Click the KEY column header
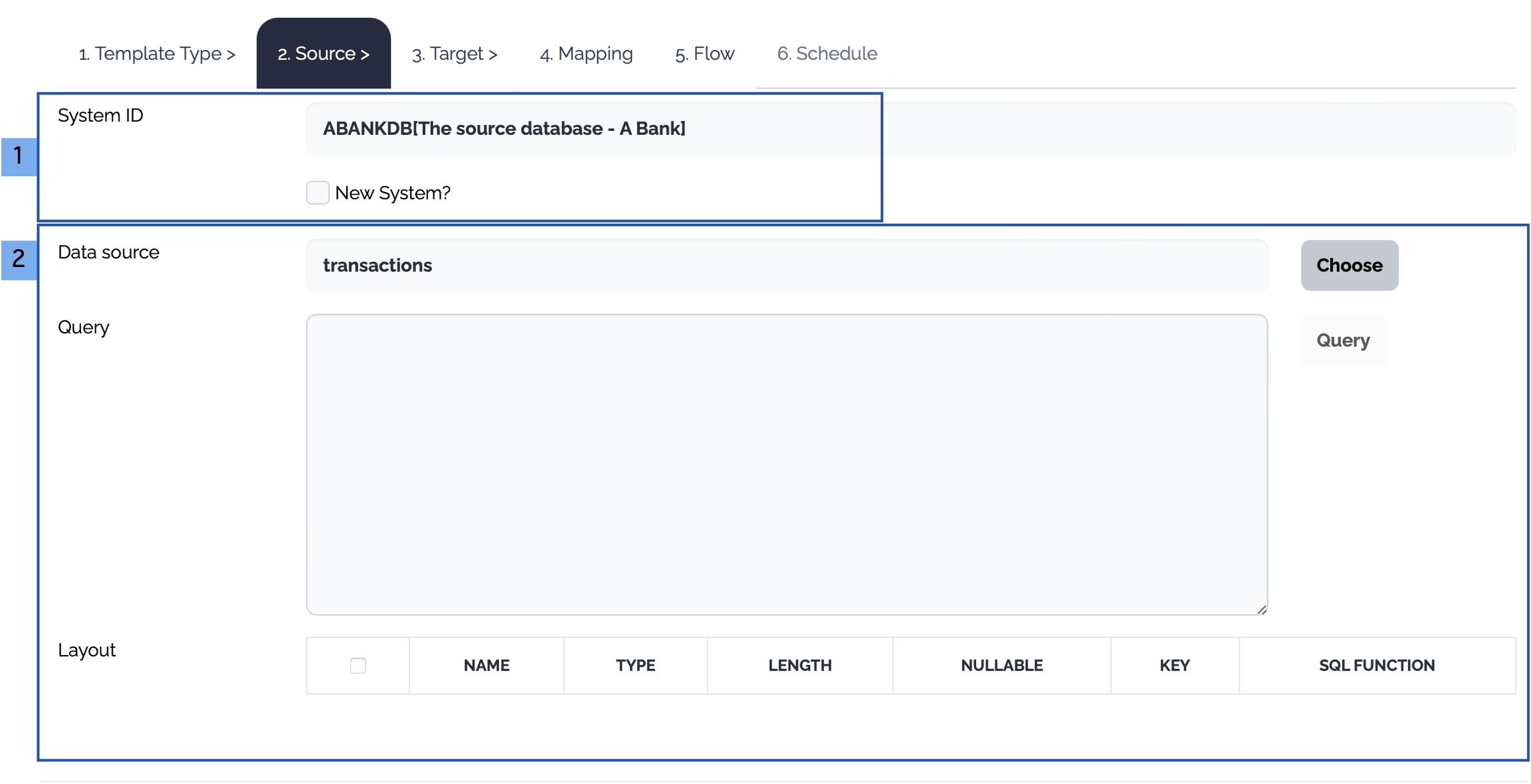1531x784 pixels. coord(1174,666)
